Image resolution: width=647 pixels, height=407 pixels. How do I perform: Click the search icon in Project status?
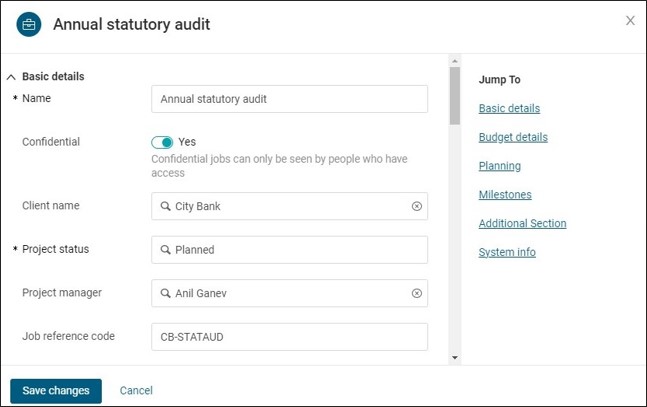point(165,250)
